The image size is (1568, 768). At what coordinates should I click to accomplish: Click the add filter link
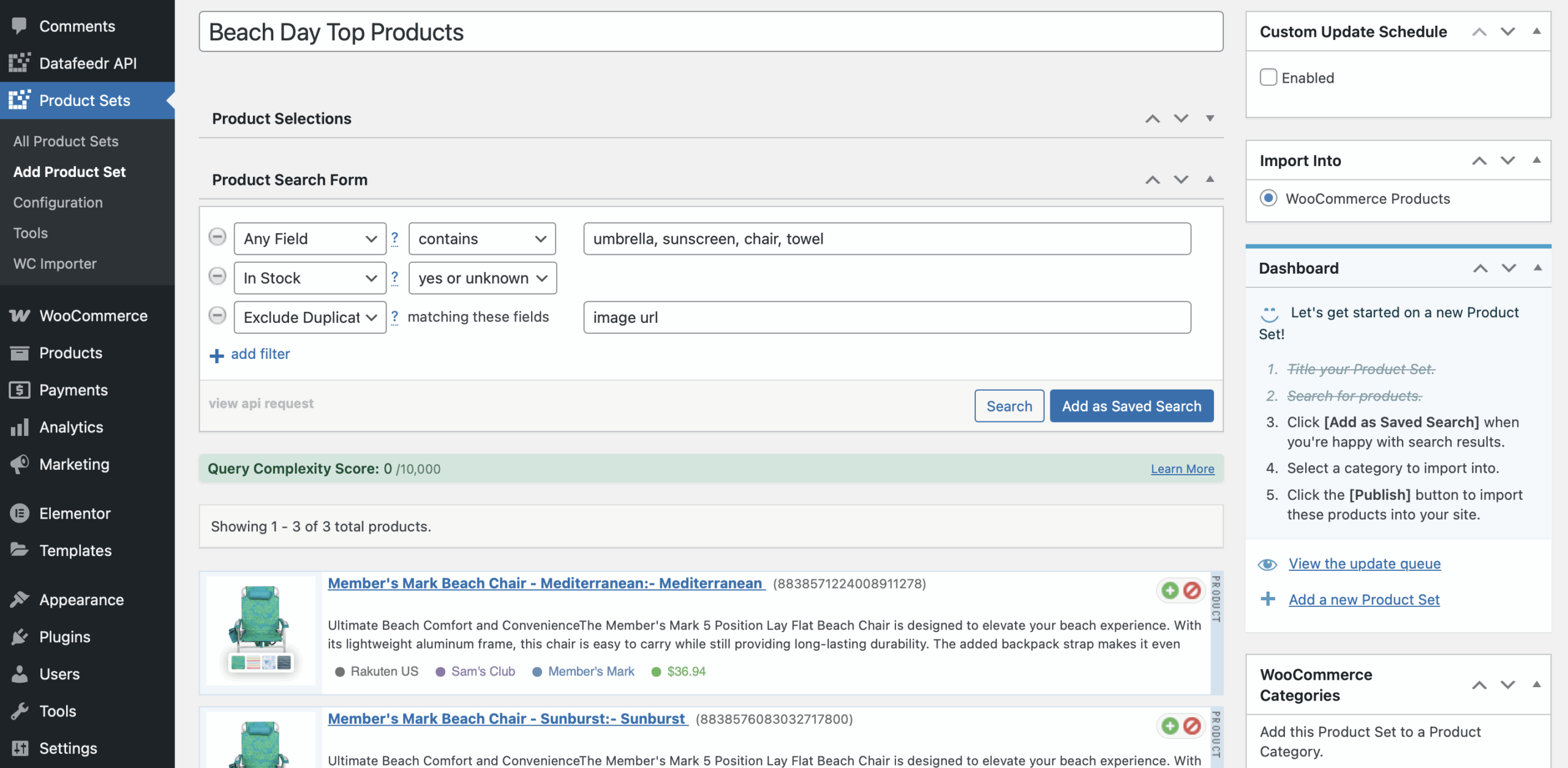point(260,354)
